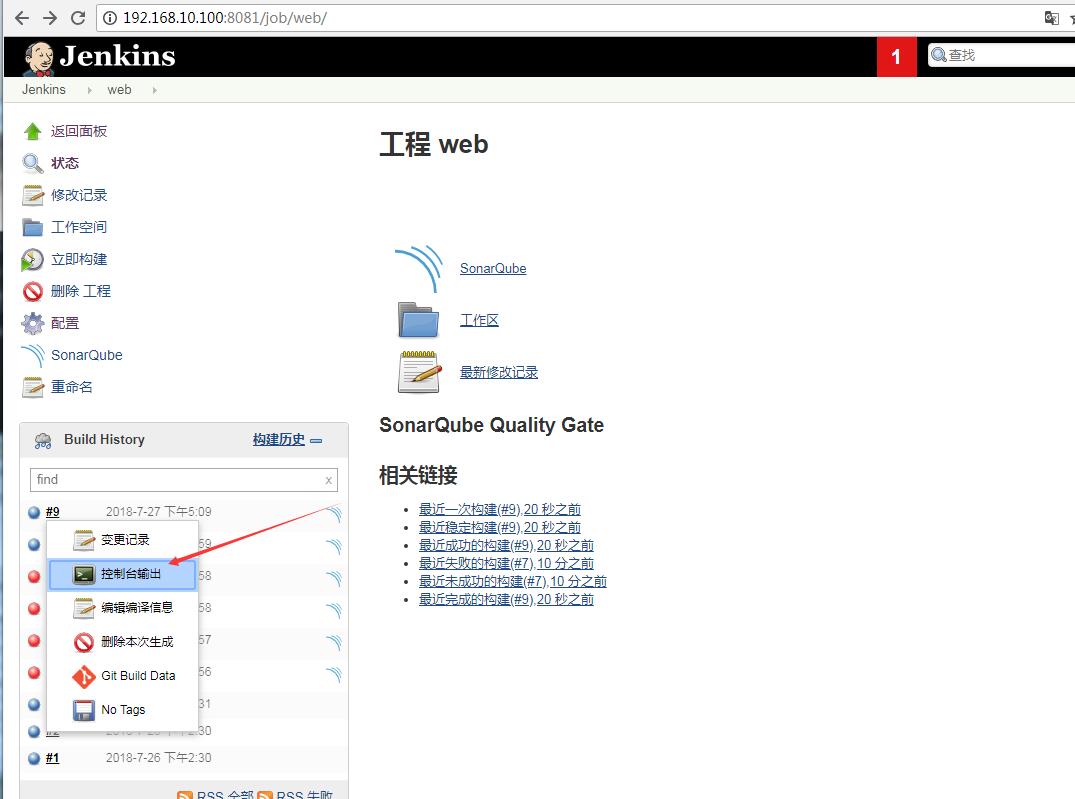Open the gear configure icon
The height and width of the screenshot is (799, 1075).
33,323
